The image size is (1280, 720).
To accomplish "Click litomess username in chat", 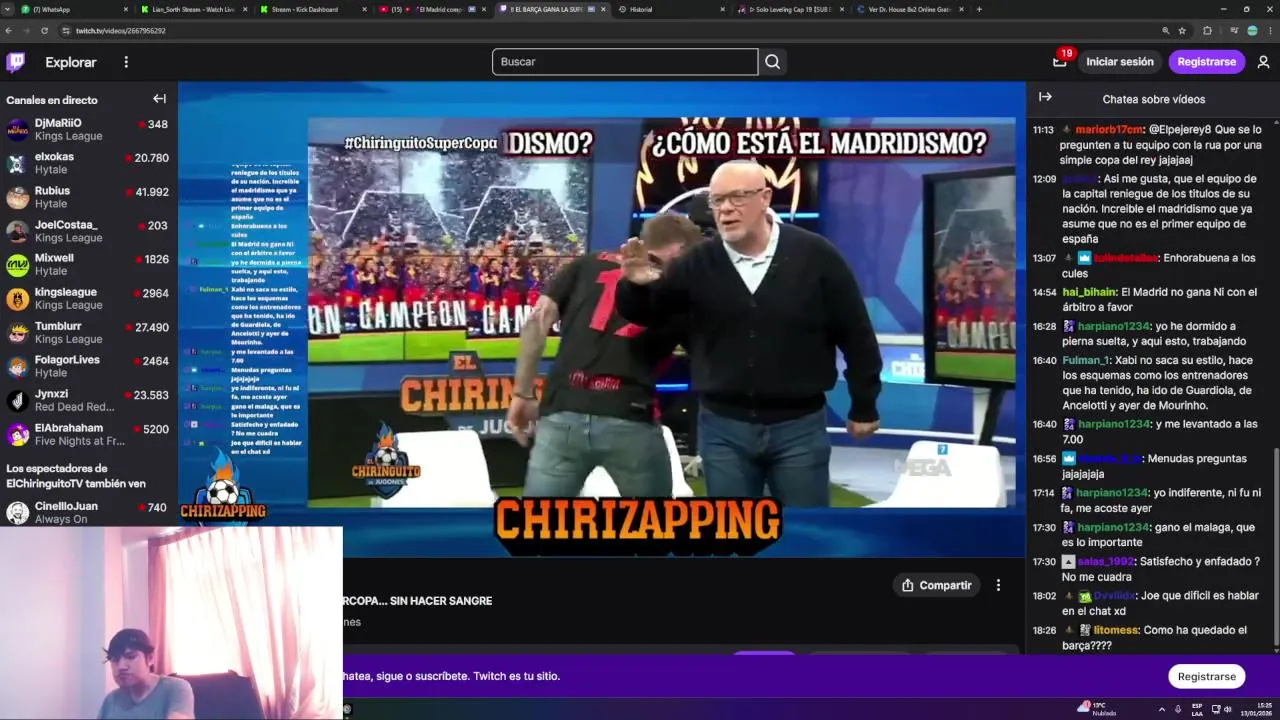I will coord(1115,630).
